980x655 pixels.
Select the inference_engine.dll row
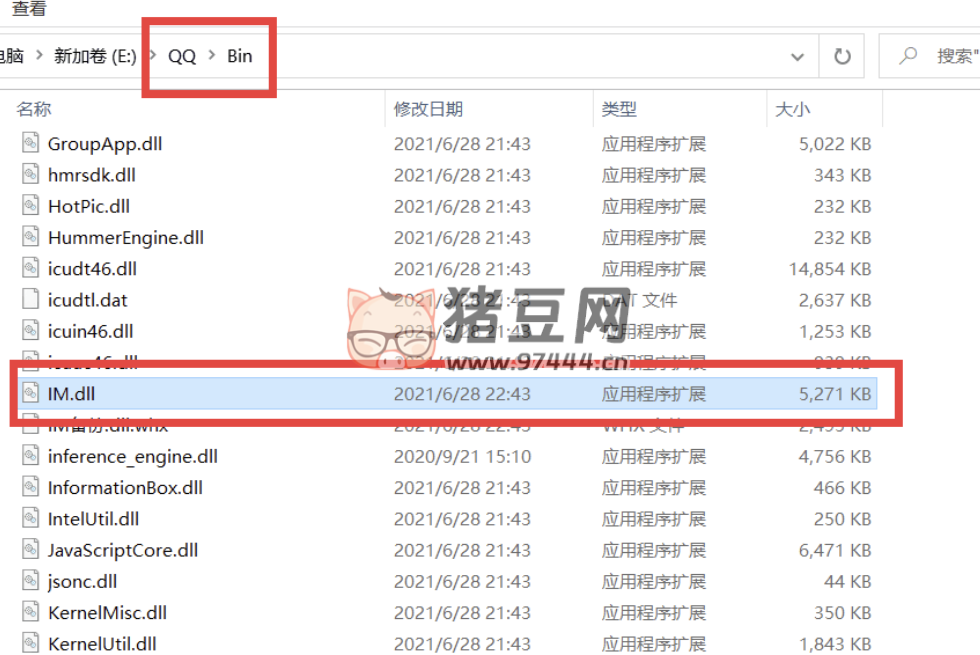point(447,456)
